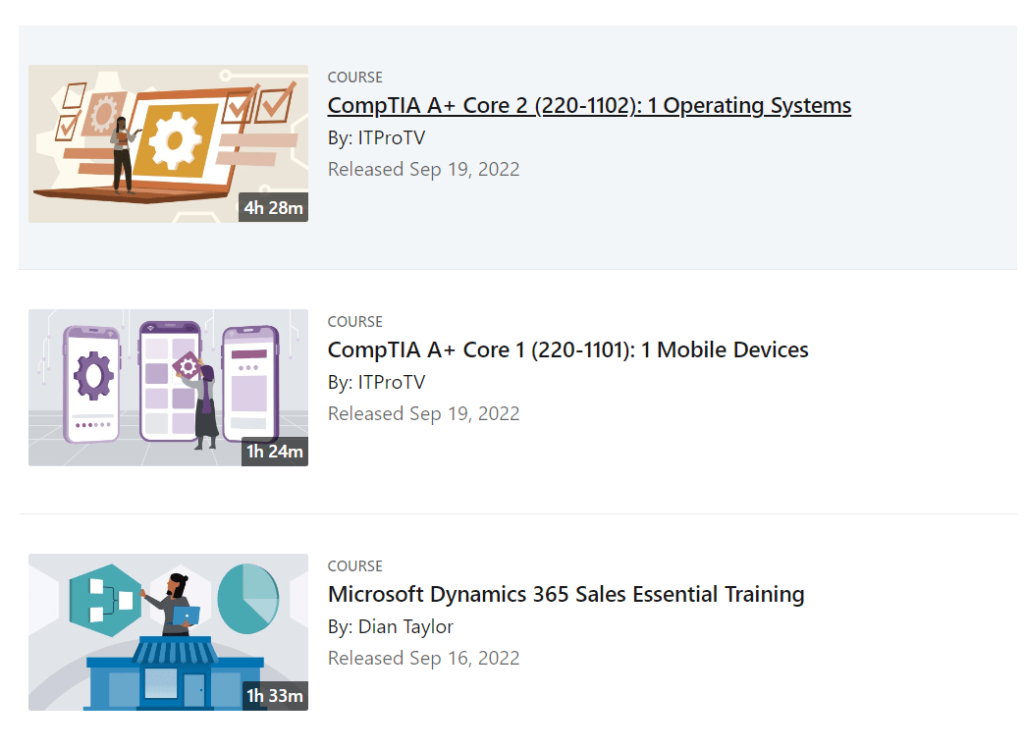1024x750 pixels.
Task: Click the white gear icon on laptop illustration
Action: [175, 140]
